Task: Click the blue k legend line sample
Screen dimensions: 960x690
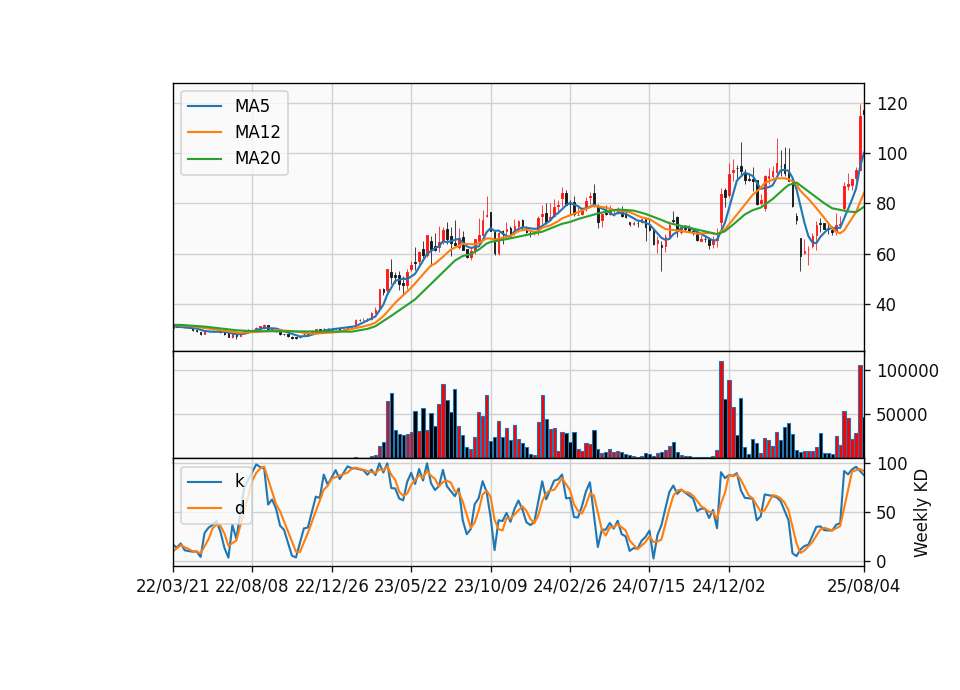Action: point(204,481)
